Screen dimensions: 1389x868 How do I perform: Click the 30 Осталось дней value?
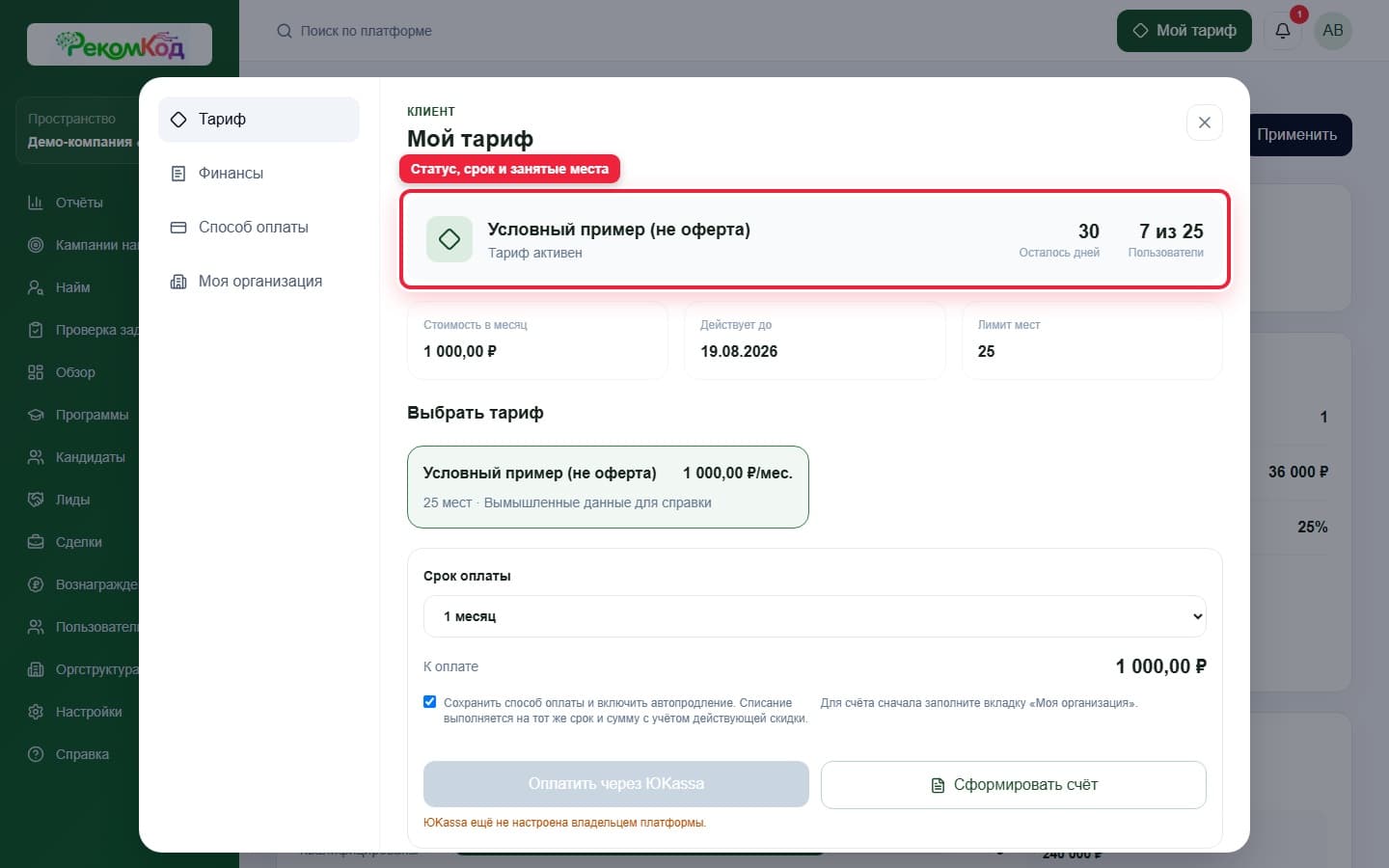pyautogui.click(x=1089, y=231)
